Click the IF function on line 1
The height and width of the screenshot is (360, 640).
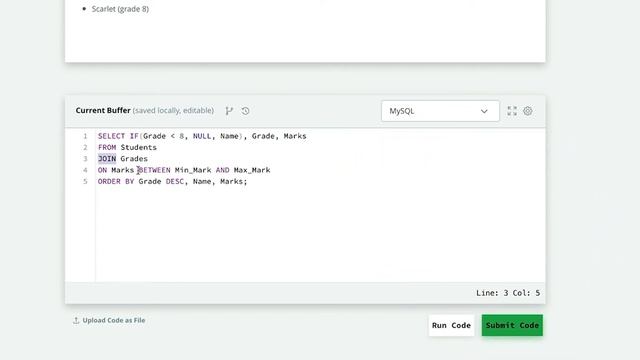click(134, 136)
